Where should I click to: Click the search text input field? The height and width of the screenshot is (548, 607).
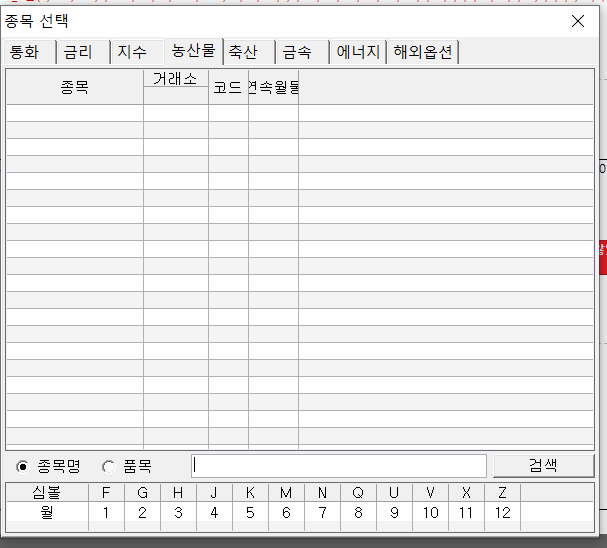pyautogui.click(x=338, y=466)
